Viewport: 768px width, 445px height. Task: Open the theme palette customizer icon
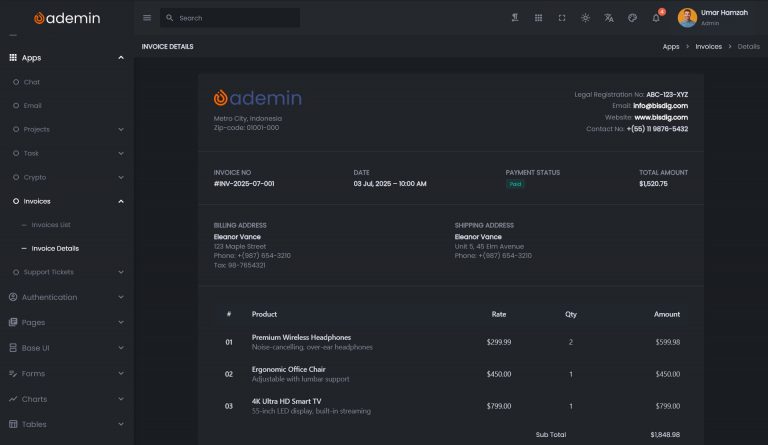[x=632, y=18]
